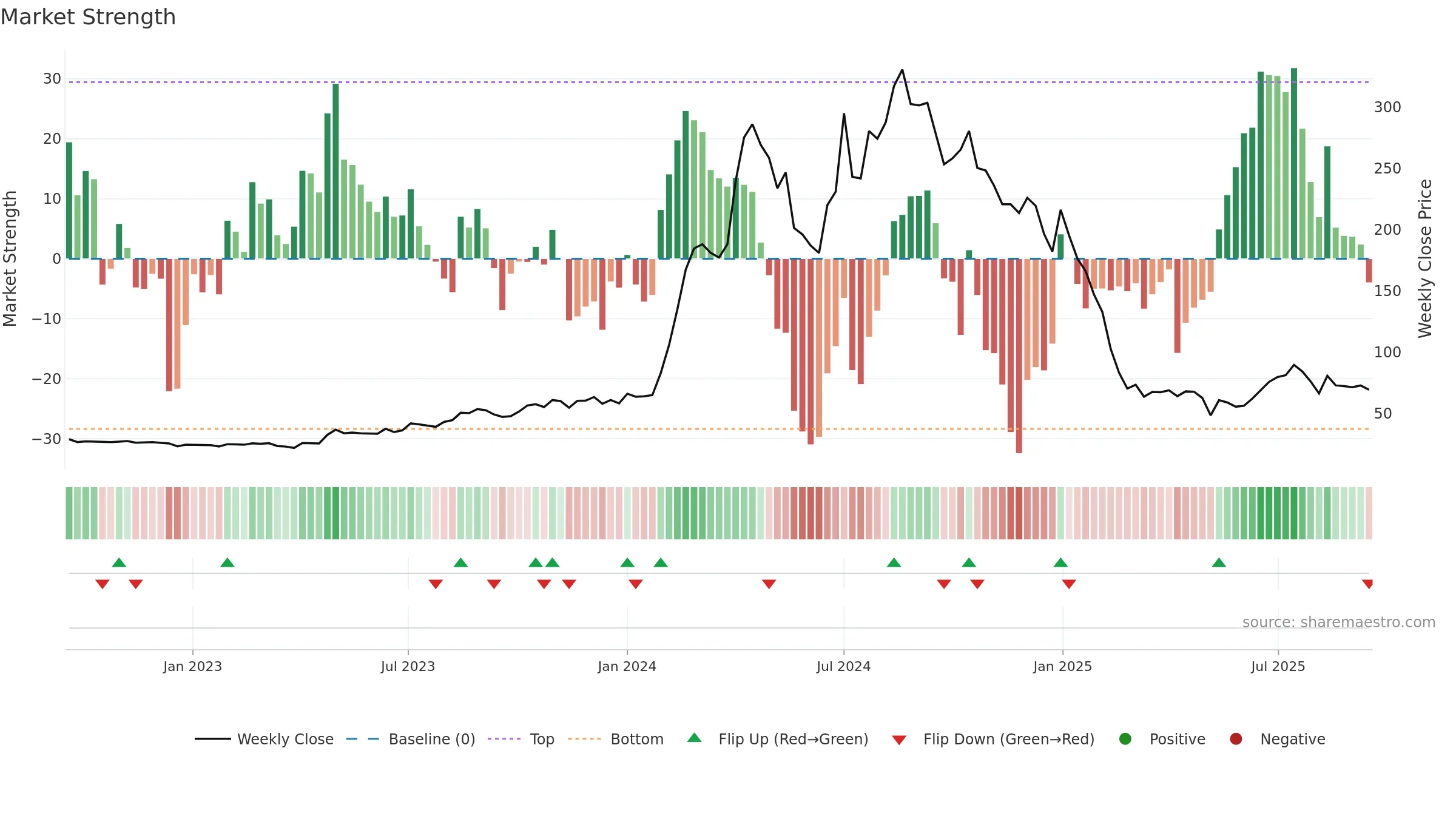
Task: Click the flip down marker just after Jul 2023
Action: coord(436,584)
